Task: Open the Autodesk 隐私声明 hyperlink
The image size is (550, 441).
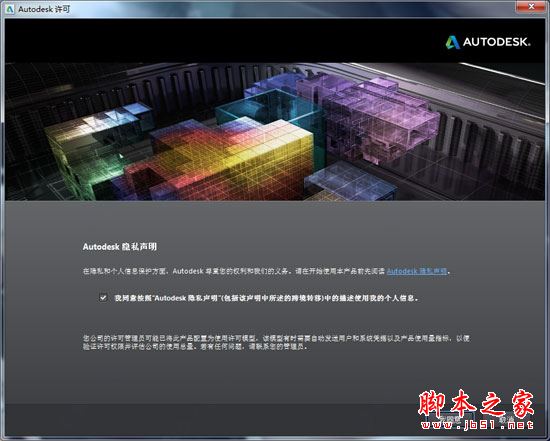Action: point(417,271)
